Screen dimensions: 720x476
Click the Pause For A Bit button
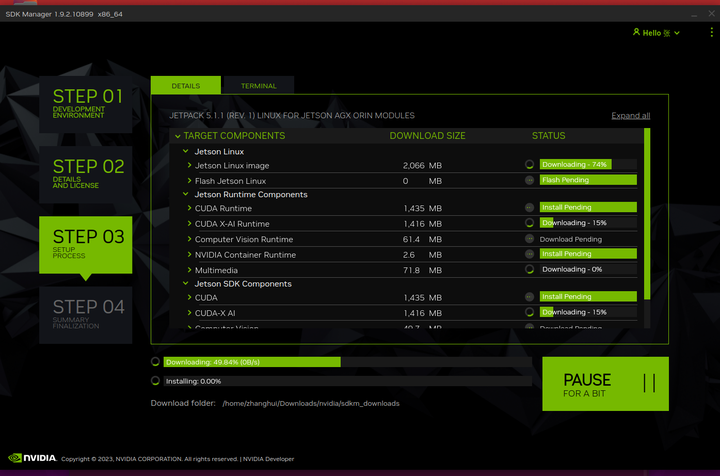(x=605, y=384)
